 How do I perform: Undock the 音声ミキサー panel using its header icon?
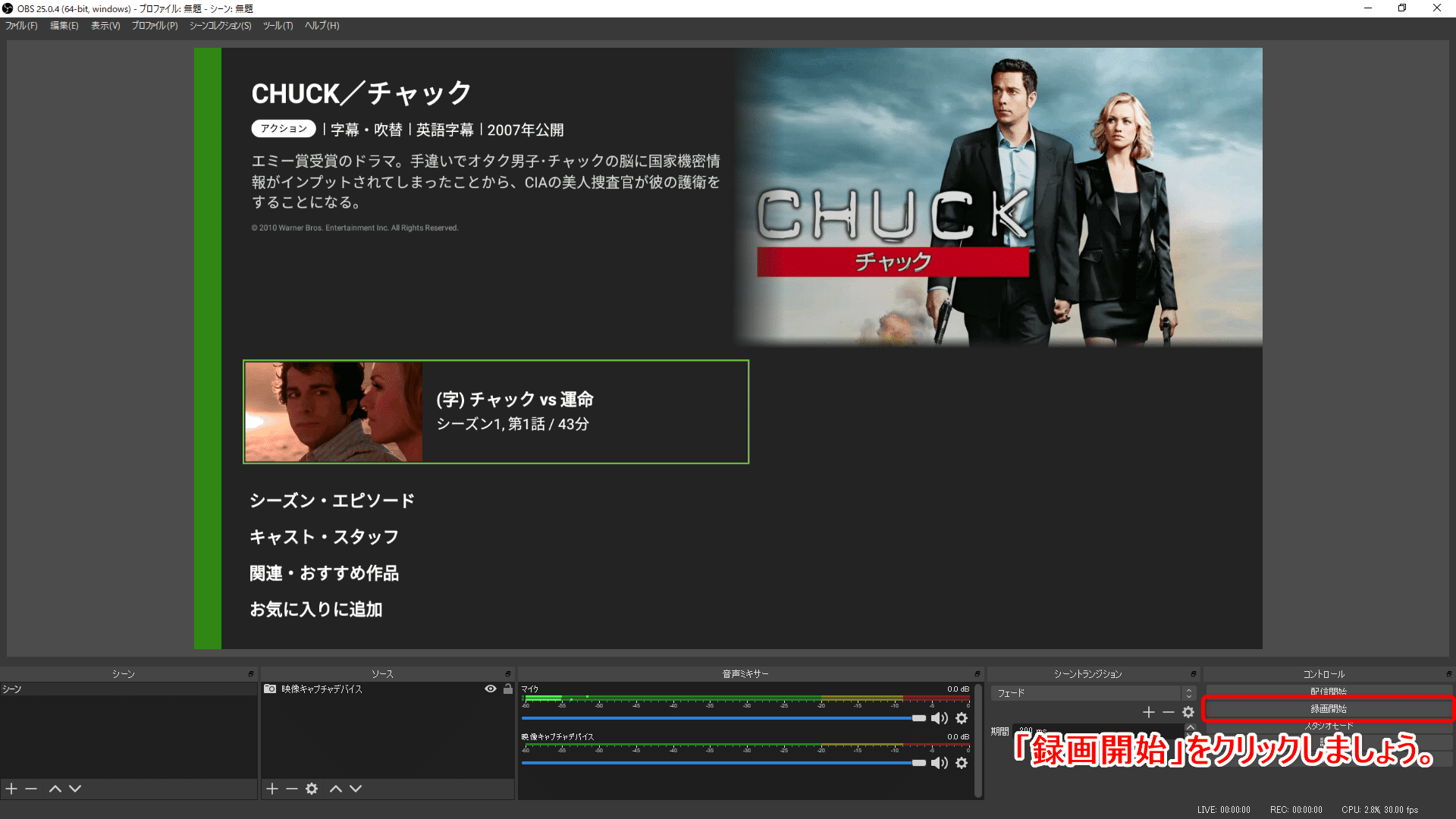[x=977, y=674]
